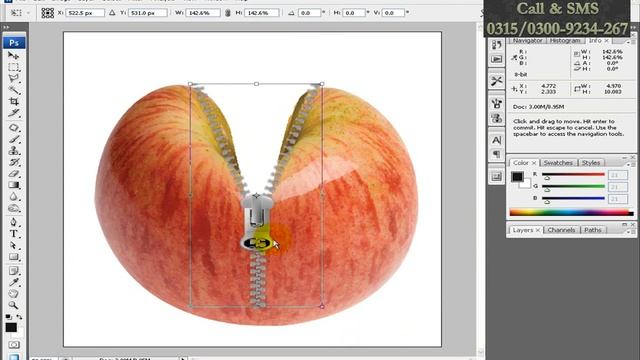Switch to the Channels tab
The image size is (640, 360).
click(x=561, y=230)
